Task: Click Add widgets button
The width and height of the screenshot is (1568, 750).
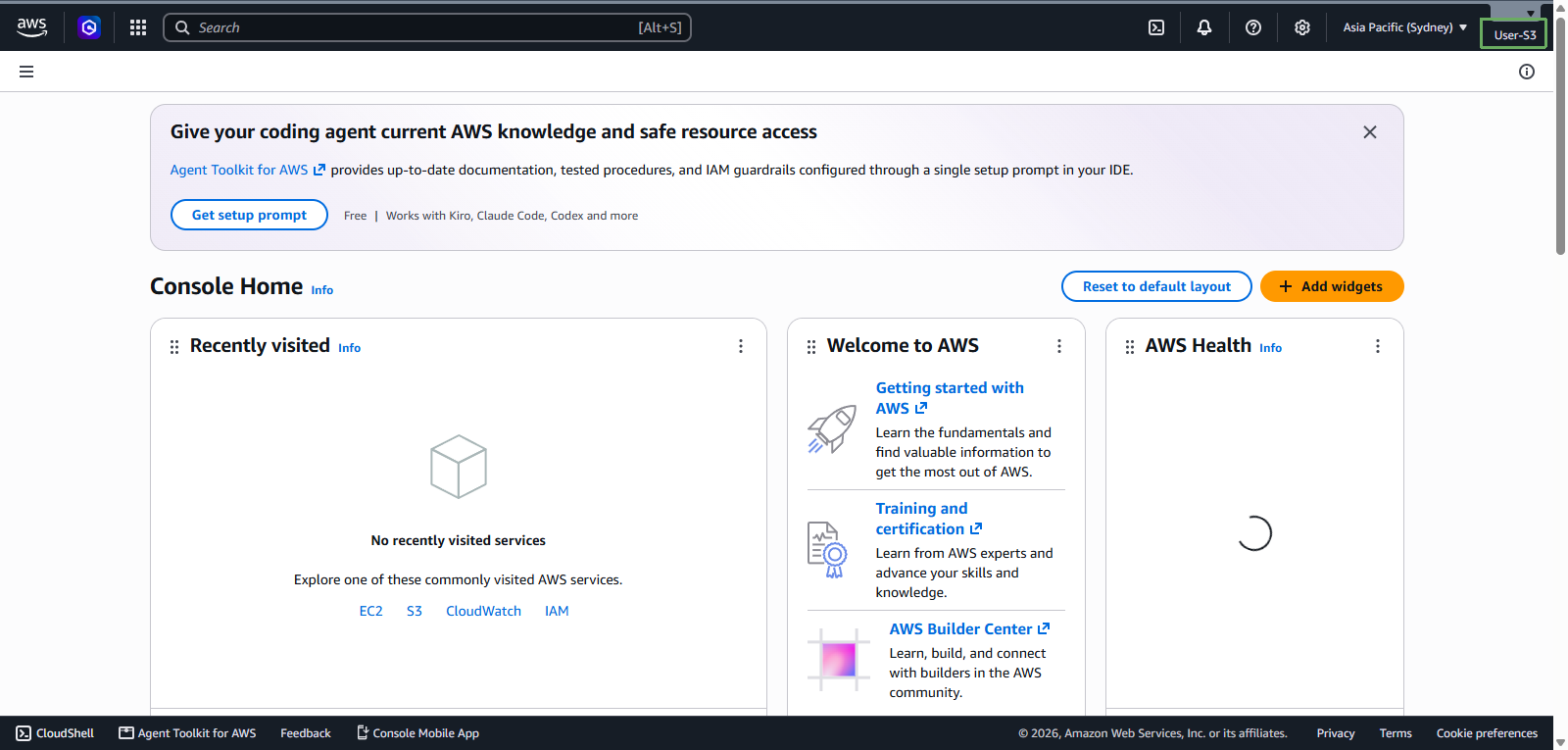Action: 1332,286
